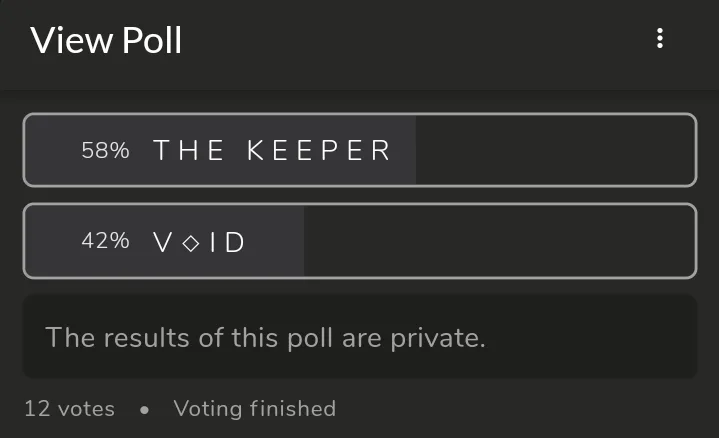The image size is (719, 438).
Task: Click the 58% result label
Action: pyautogui.click(x=105, y=151)
